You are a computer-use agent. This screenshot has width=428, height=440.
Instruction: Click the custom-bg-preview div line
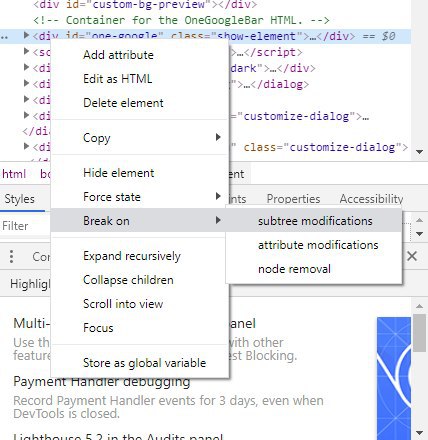coord(145,5)
